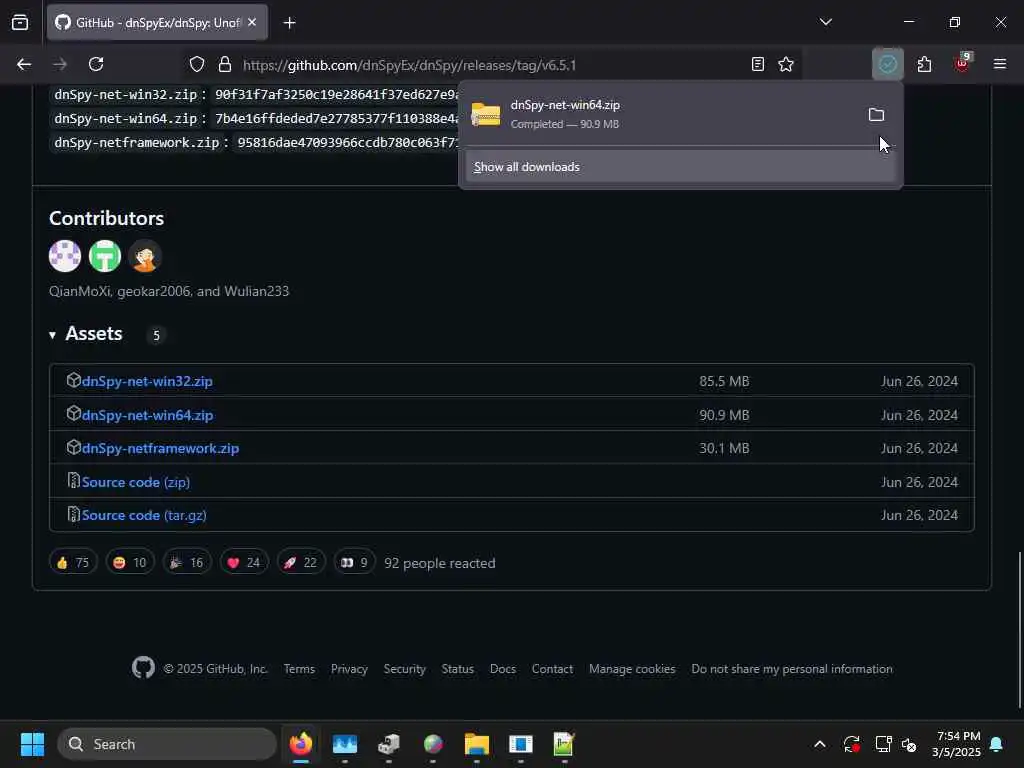Download Source code (zip)
Image resolution: width=1024 pixels, height=768 pixels.
pyautogui.click(x=136, y=483)
